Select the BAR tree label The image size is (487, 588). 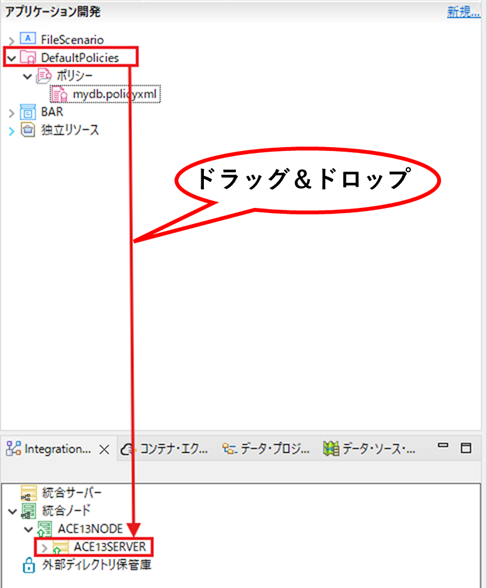coord(52,112)
